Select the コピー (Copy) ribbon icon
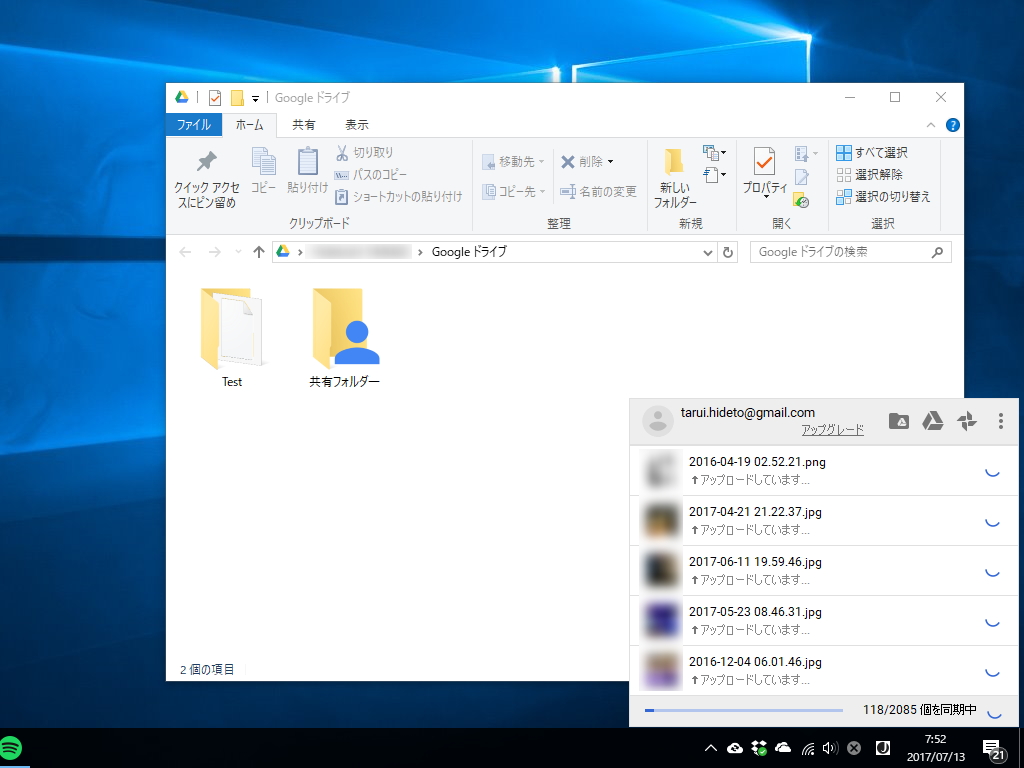The height and width of the screenshot is (768, 1024). 262,170
